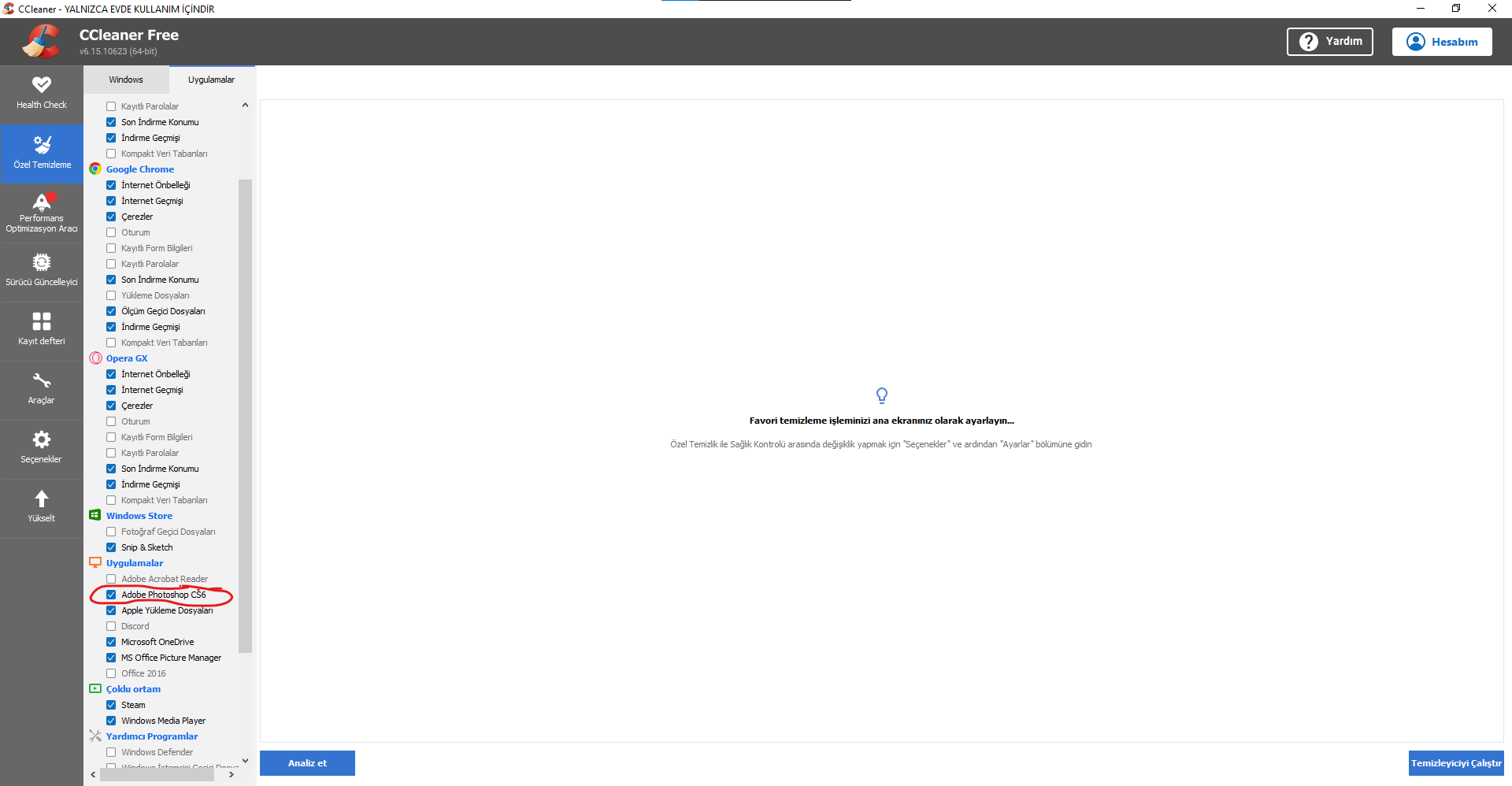
Task: Click the horizontal scroll right arrow
Action: tap(232, 774)
